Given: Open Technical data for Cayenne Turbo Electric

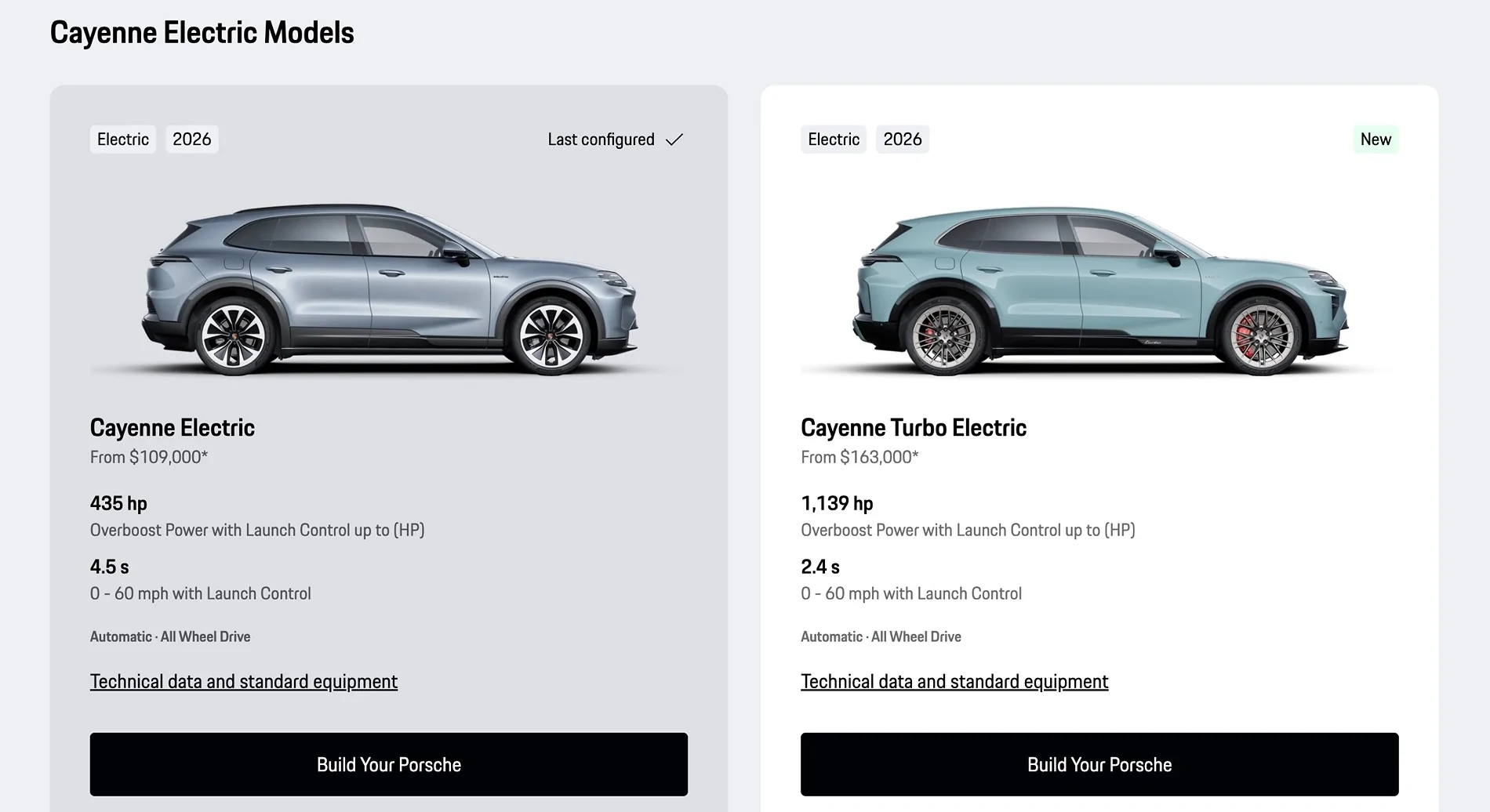Looking at the screenshot, I should [x=954, y=681].
